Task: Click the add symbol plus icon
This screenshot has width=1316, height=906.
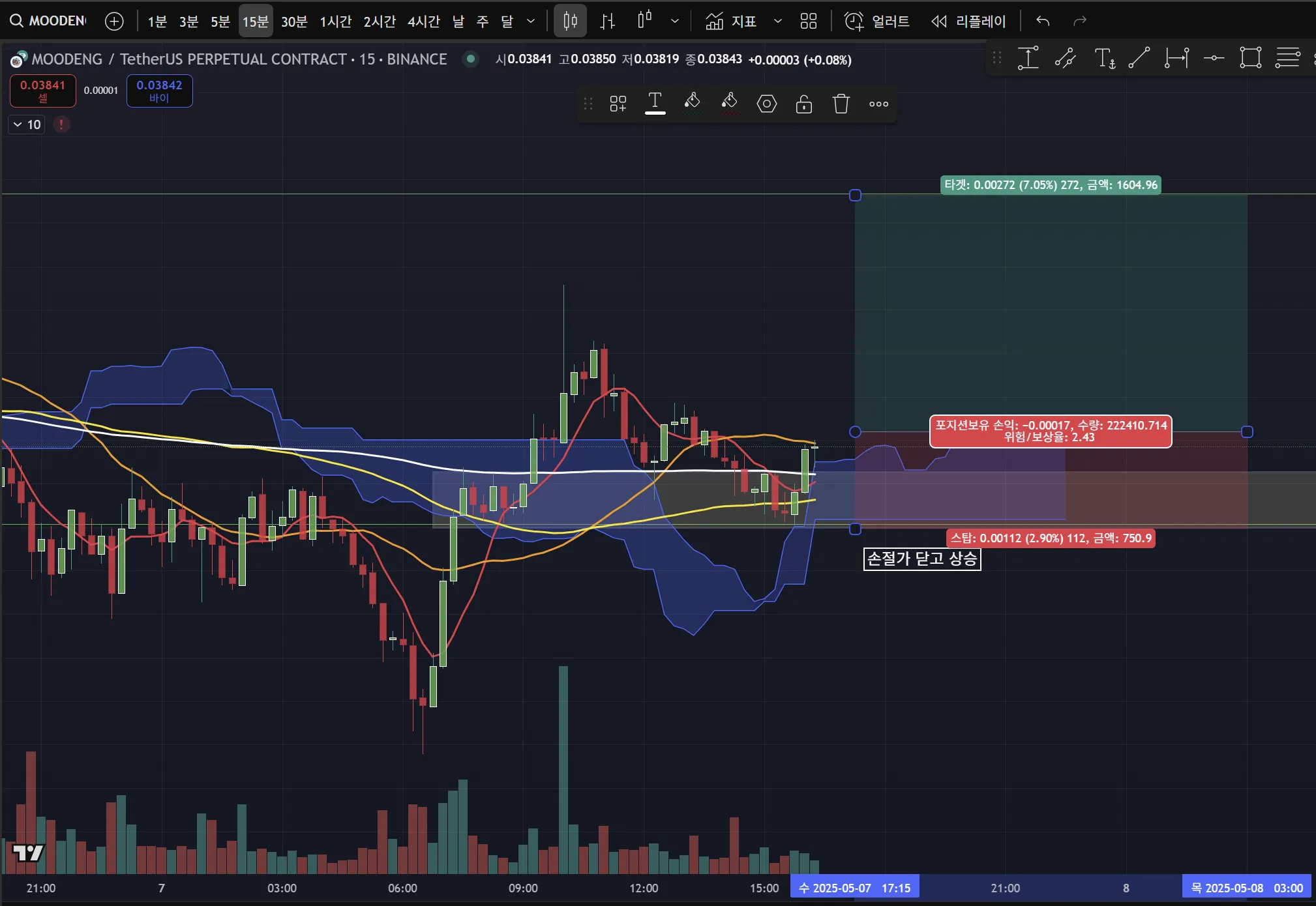Action: 114,21
